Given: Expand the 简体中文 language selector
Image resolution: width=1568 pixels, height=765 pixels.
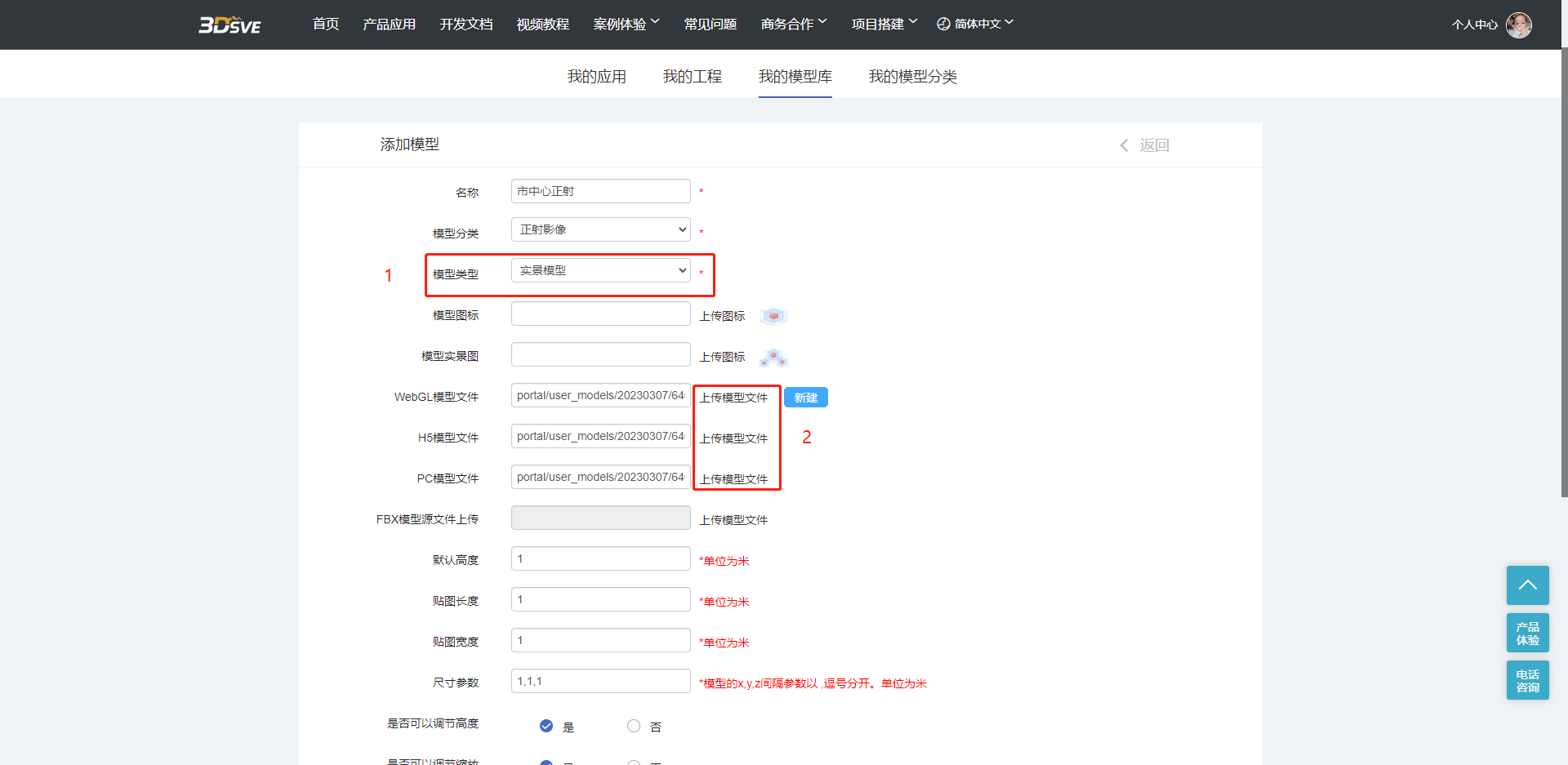Looking at the screenshot, I should point(975,24).
